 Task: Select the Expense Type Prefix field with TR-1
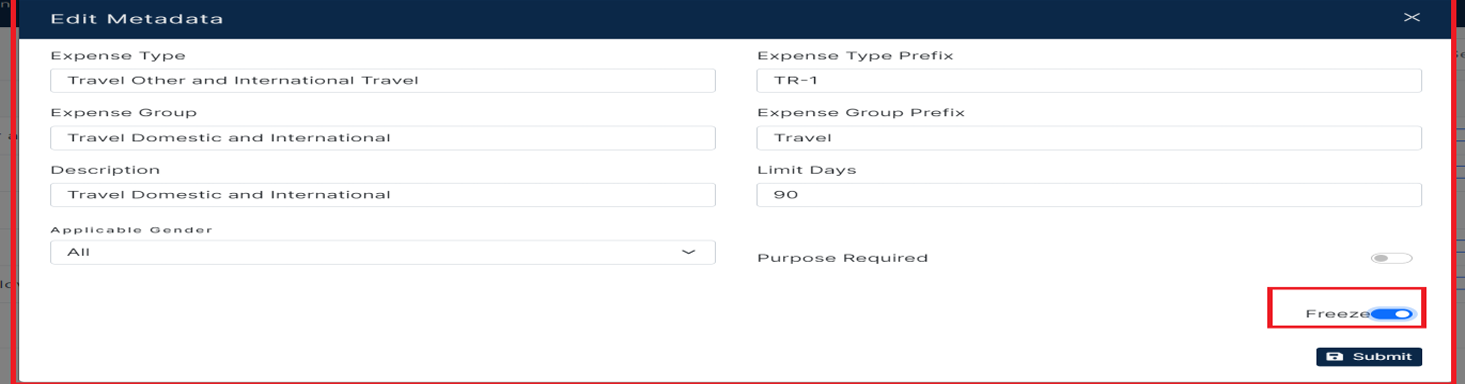coord(1089,80)
